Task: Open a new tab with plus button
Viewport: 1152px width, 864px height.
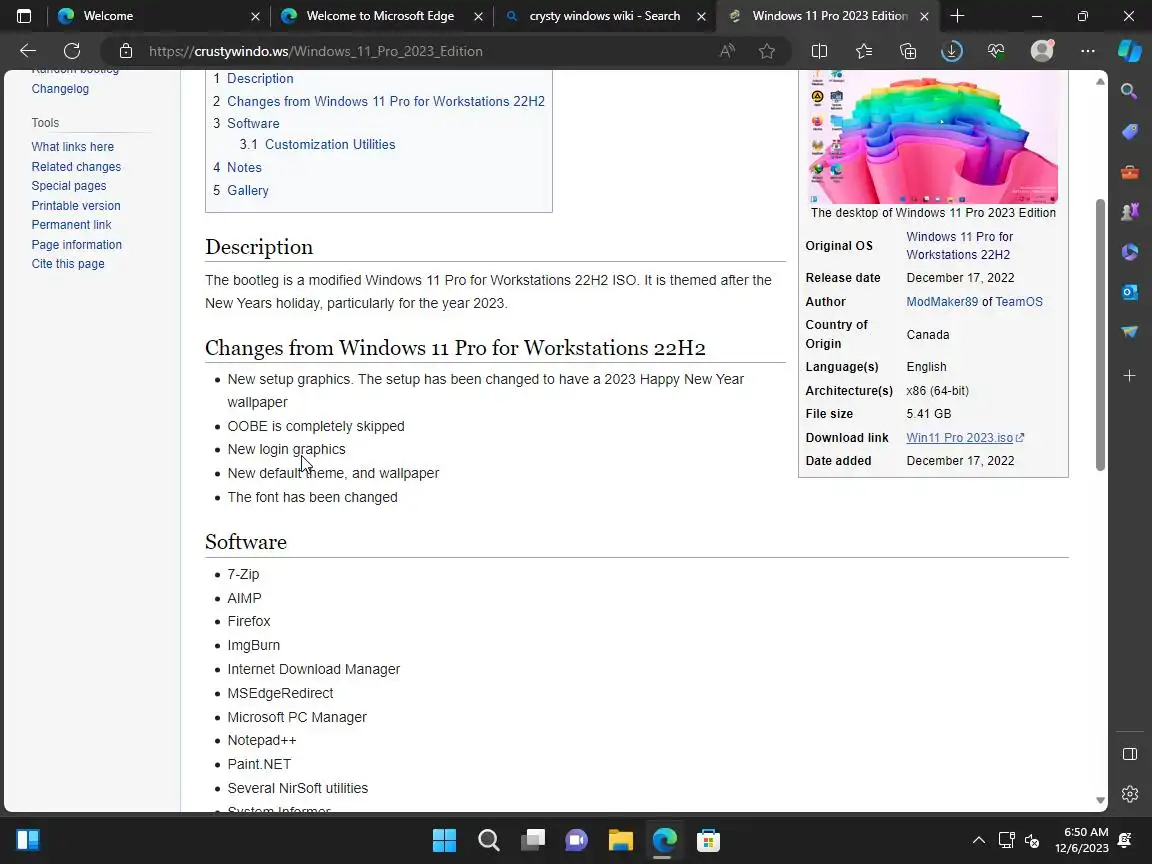Action: click(957, 16)
